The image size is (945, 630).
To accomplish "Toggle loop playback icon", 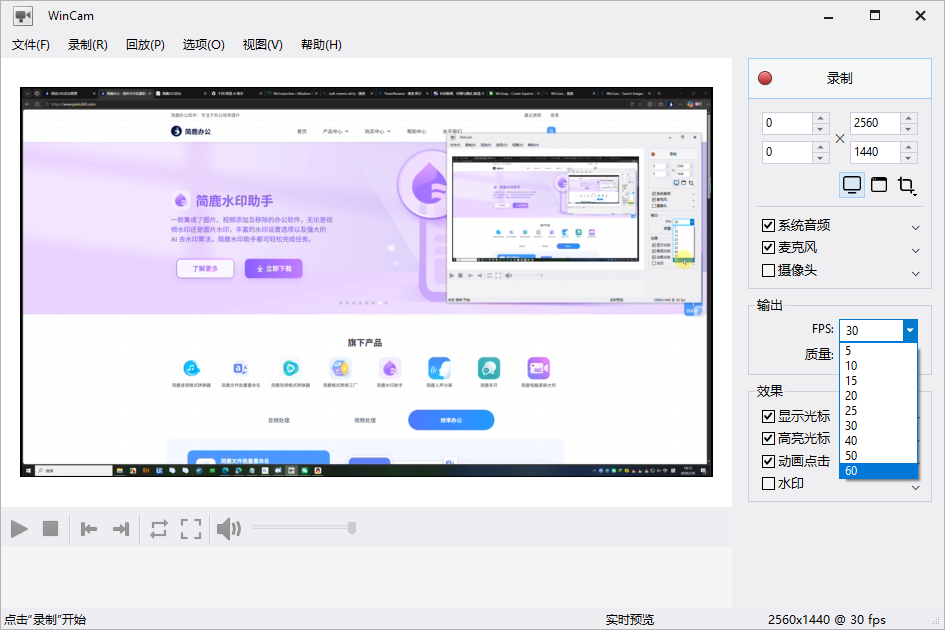I will click(x=159, y=529).
